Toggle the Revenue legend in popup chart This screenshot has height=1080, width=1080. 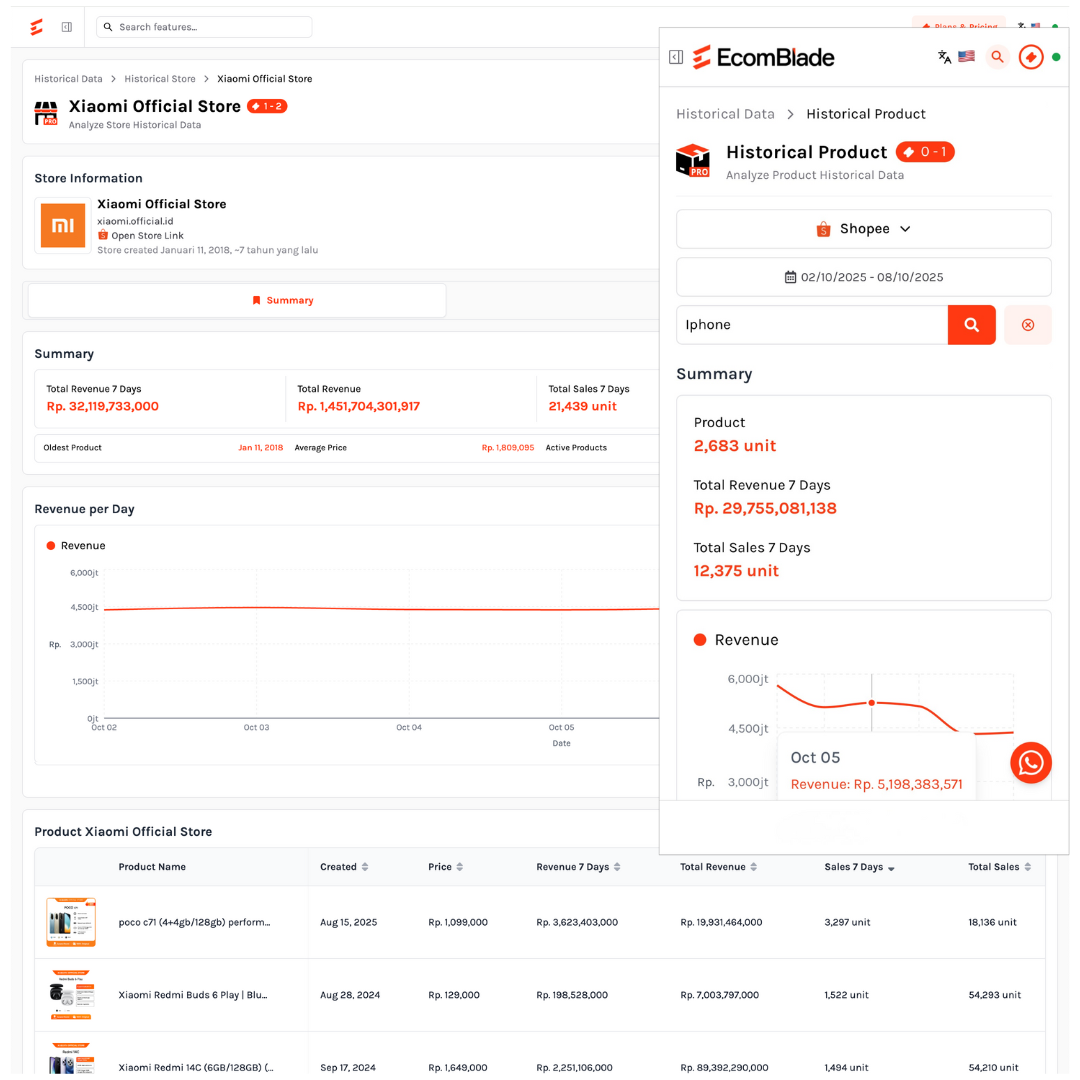[736, 640]
